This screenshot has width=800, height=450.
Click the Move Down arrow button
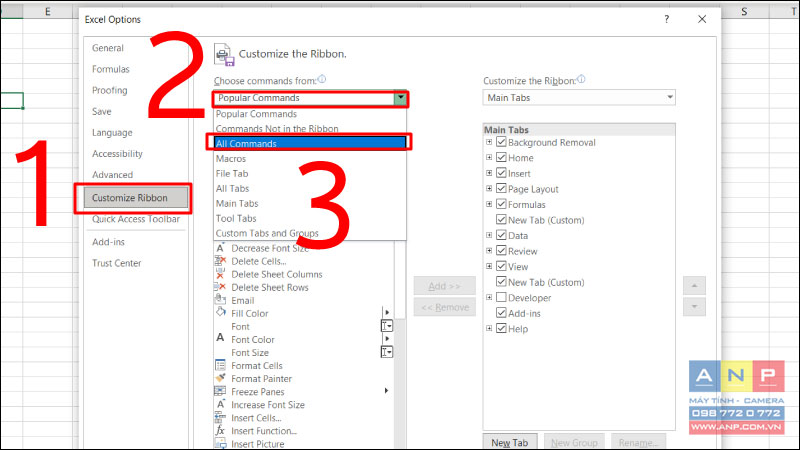tap(694, 307)
